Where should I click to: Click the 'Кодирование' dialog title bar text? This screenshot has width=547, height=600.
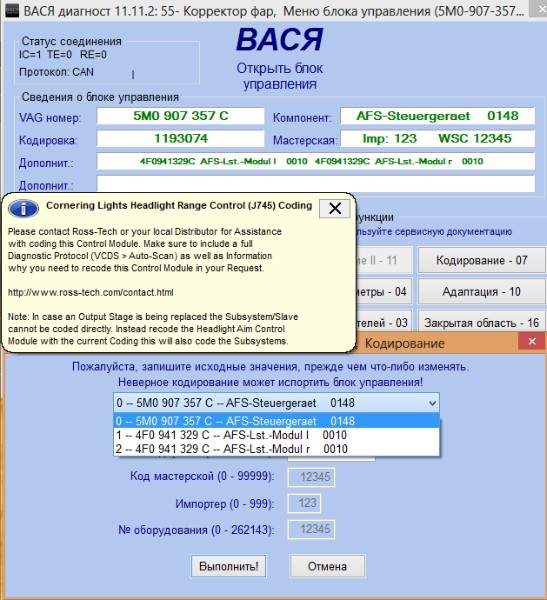point(405,343)
